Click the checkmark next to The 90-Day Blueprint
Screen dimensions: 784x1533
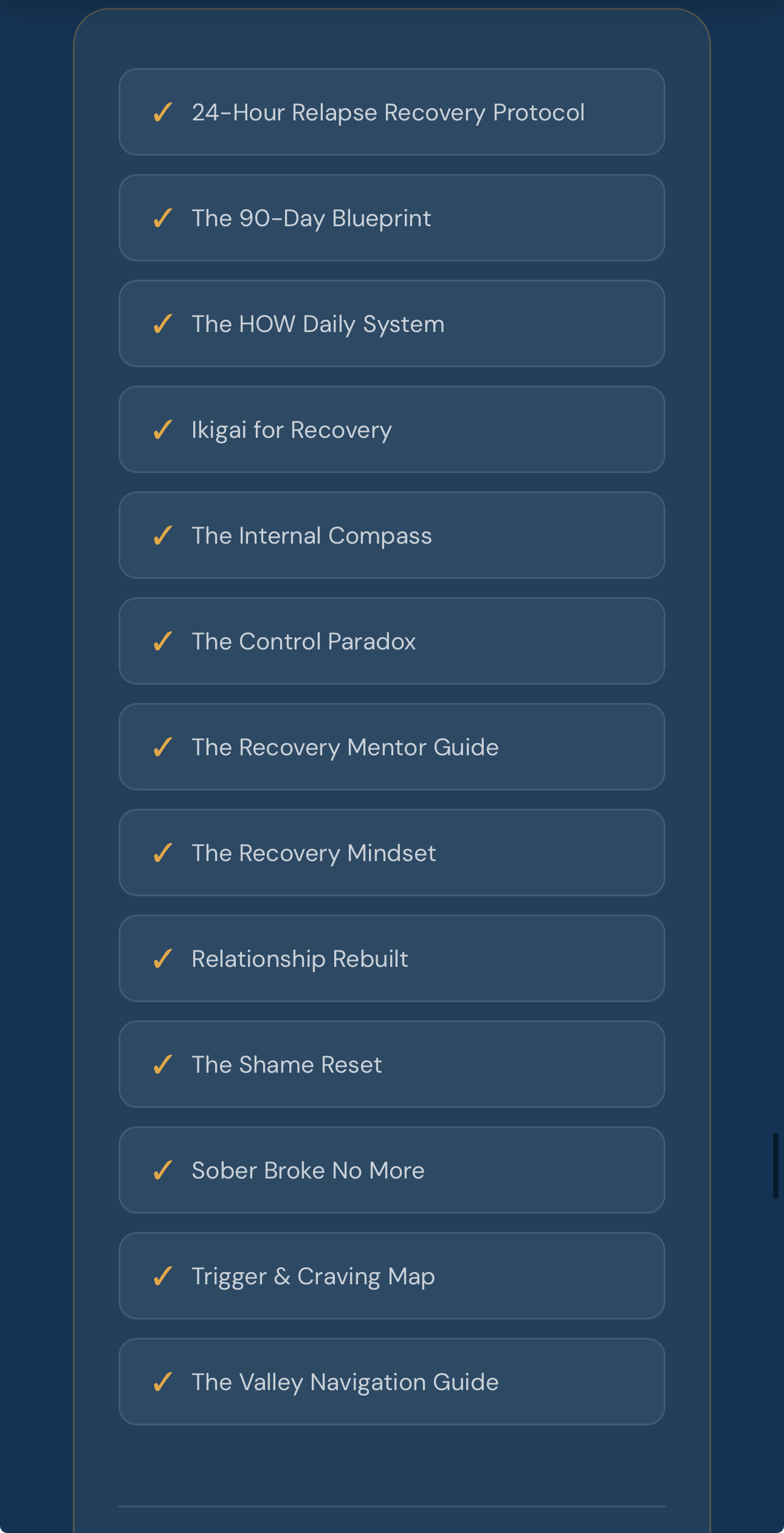[162, 218]
